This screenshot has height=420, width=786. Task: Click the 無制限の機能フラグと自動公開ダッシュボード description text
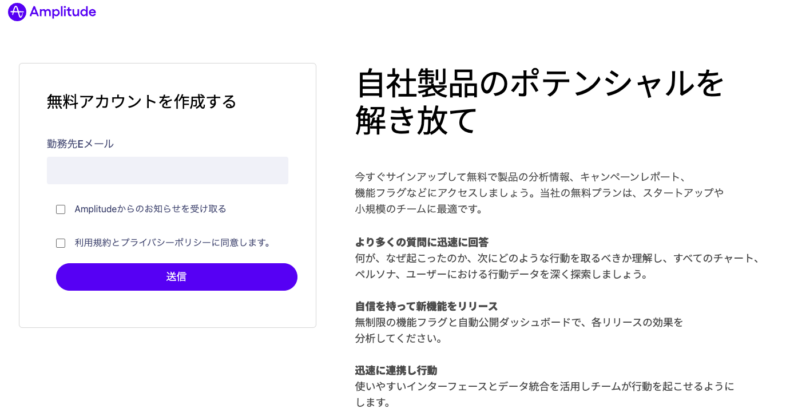point(518,322)
